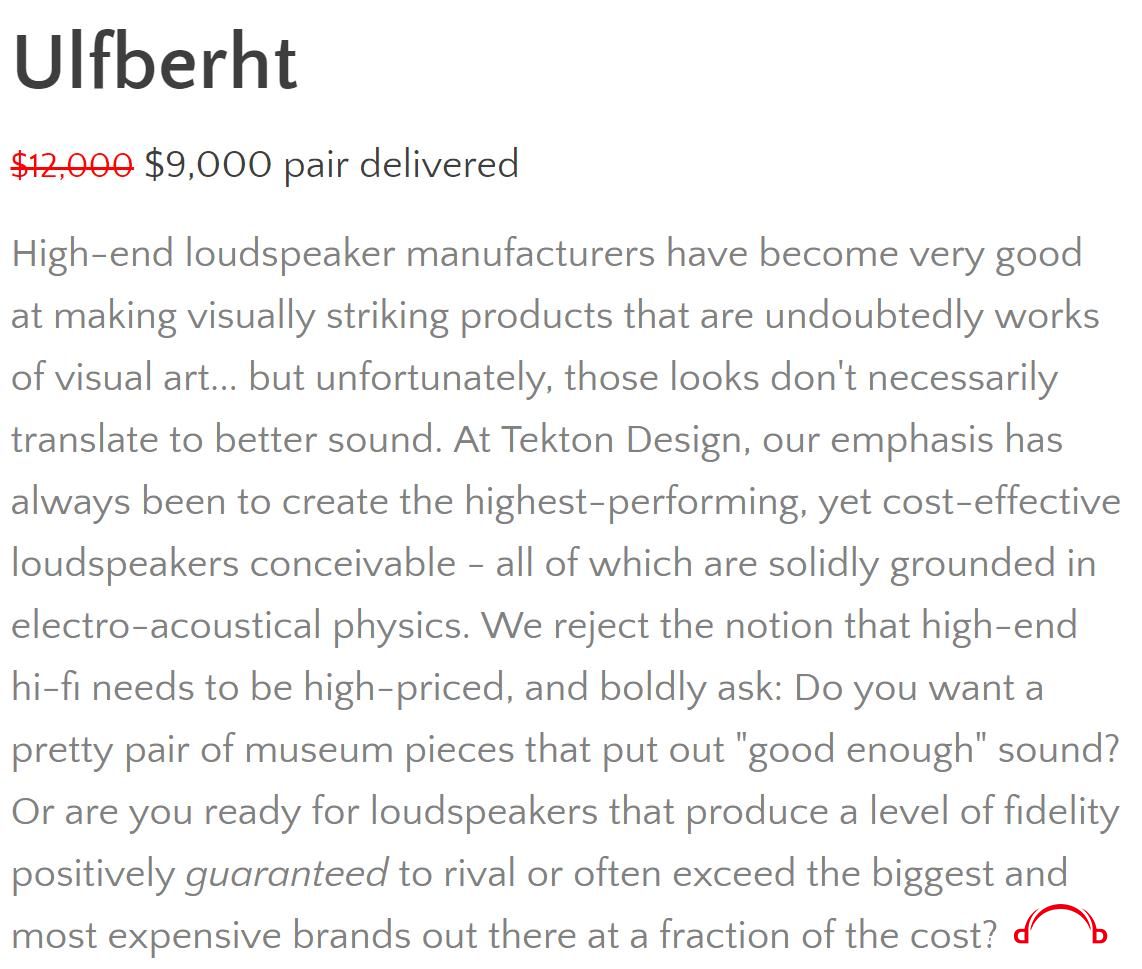Viewport: 1142px width, 969px height.
Task: Click the $9,000 sale price
Action: (x=208, y=164)
